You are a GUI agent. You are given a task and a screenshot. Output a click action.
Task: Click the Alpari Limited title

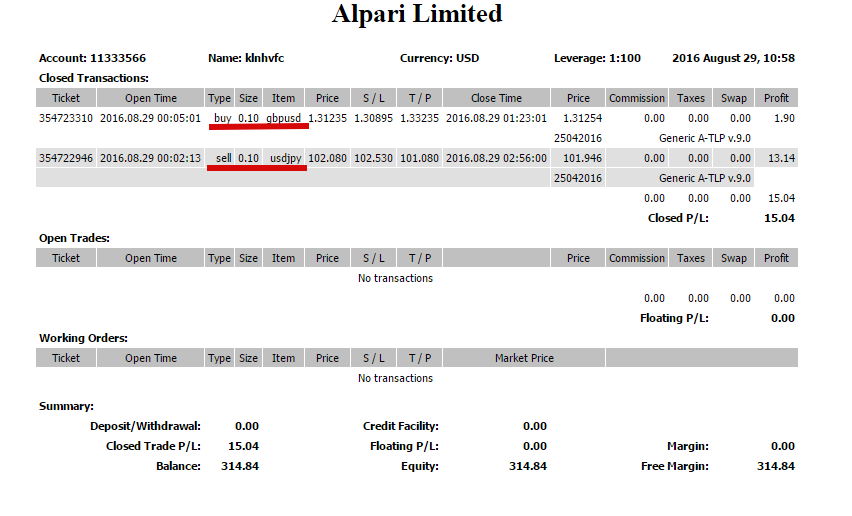click(x=417, y=14)
